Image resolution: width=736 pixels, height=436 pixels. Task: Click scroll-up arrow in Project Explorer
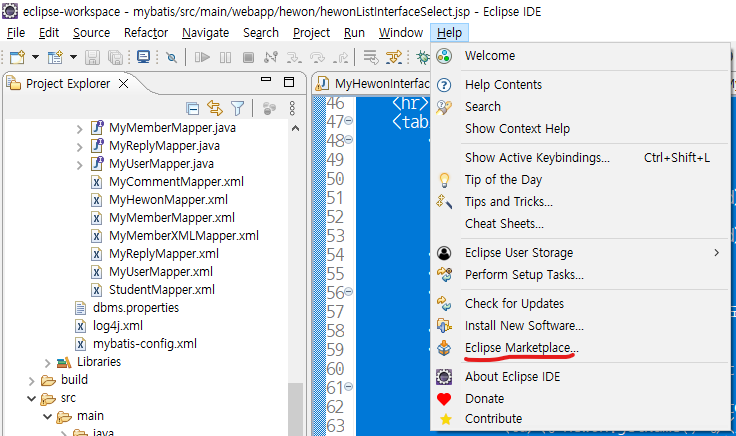[x=295, y=128]
